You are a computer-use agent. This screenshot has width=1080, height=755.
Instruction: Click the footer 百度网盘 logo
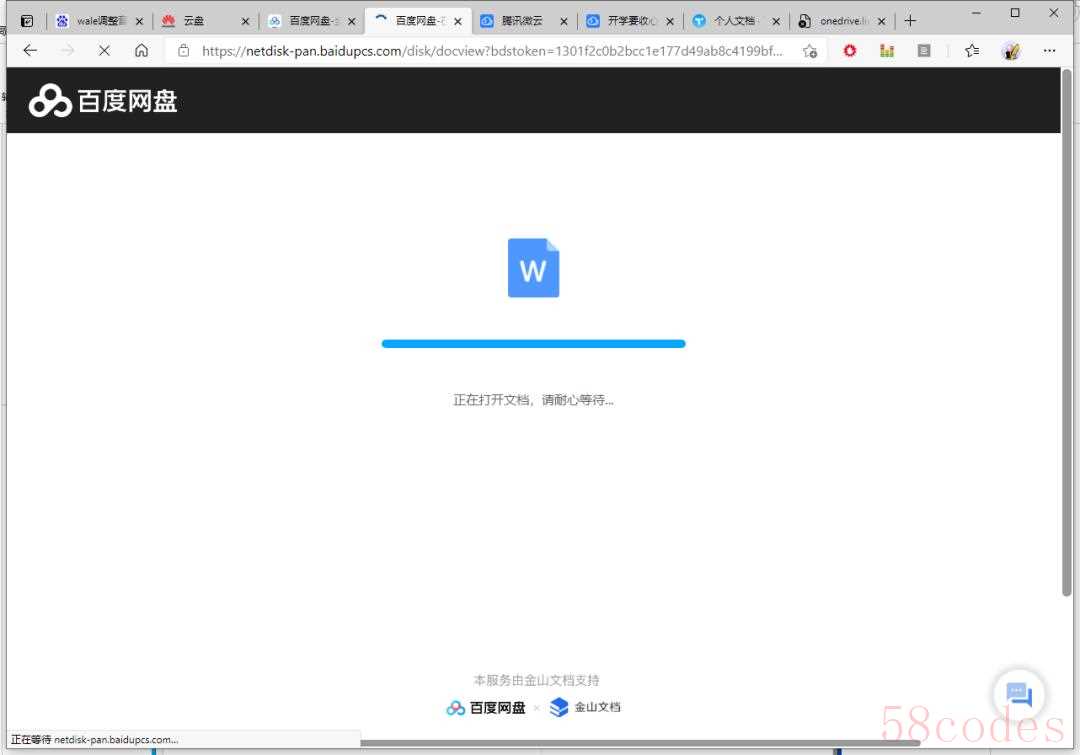pos(486,707)
